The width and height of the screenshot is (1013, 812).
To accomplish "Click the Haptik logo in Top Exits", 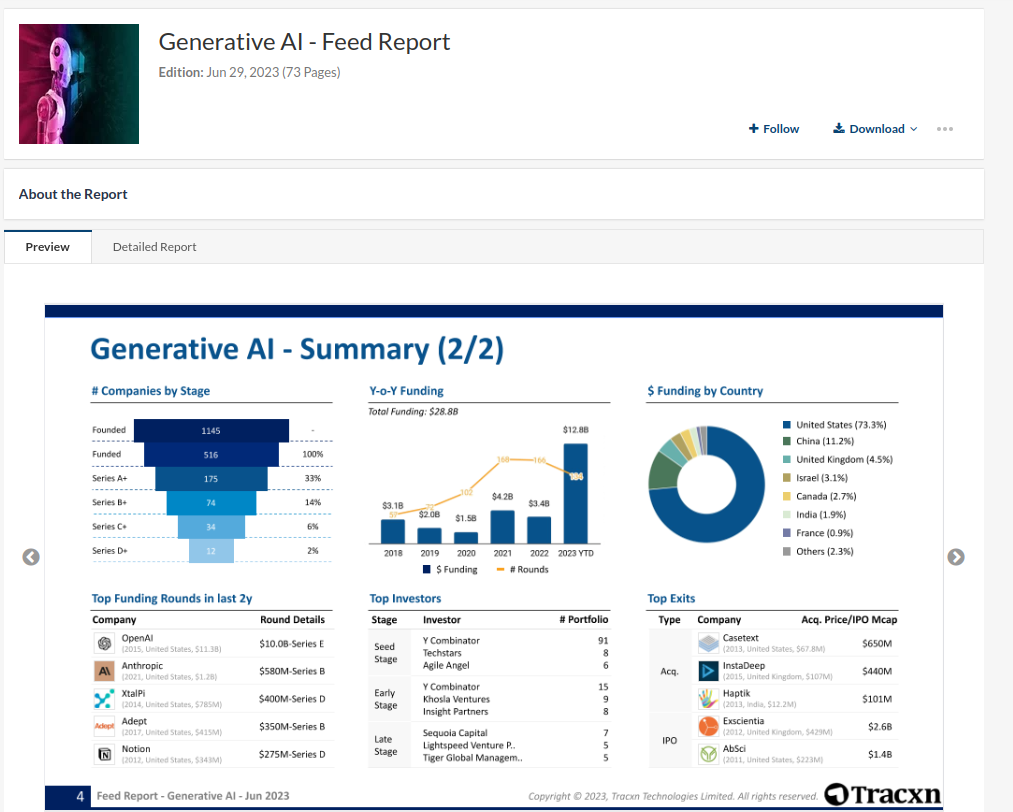I will pos(708,698).
